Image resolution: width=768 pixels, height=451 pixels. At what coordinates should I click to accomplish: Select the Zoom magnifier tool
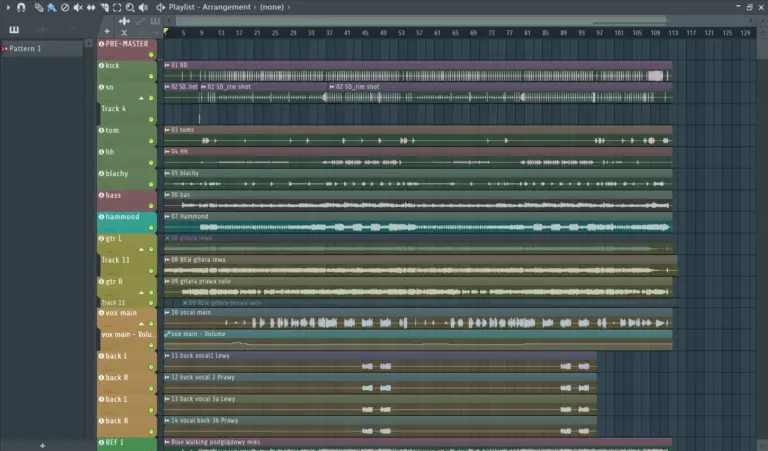pos(130,7)
